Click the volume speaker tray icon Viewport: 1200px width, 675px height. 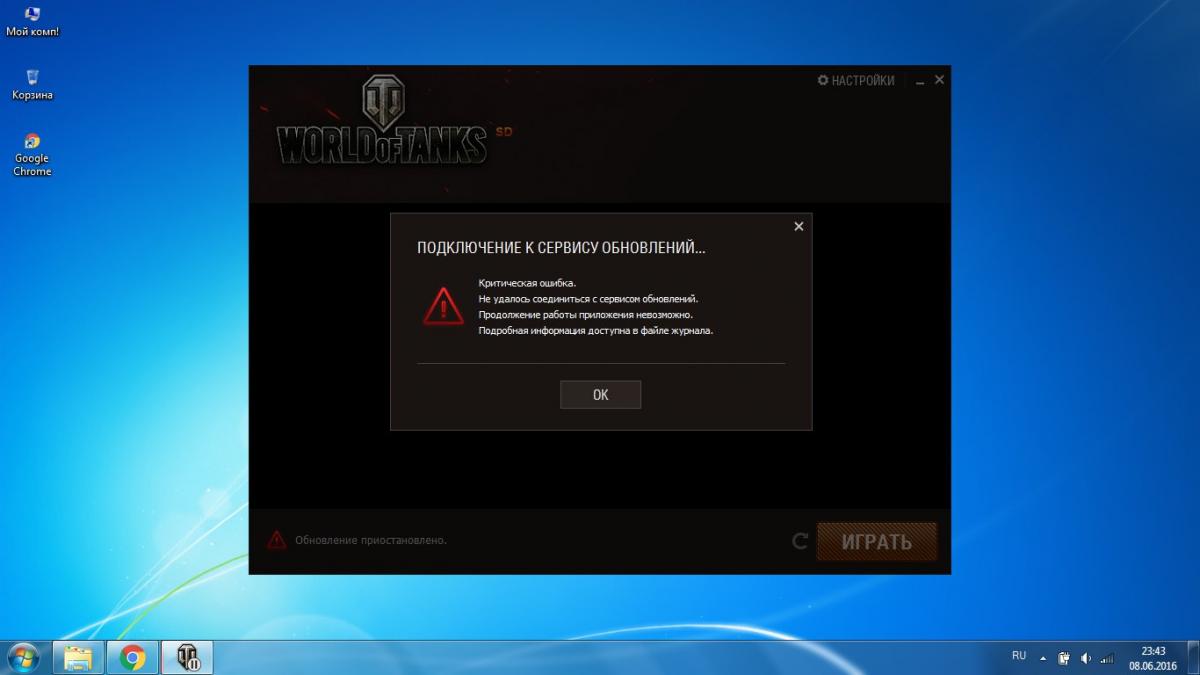pyautogui.click(x=1086, y=658)
